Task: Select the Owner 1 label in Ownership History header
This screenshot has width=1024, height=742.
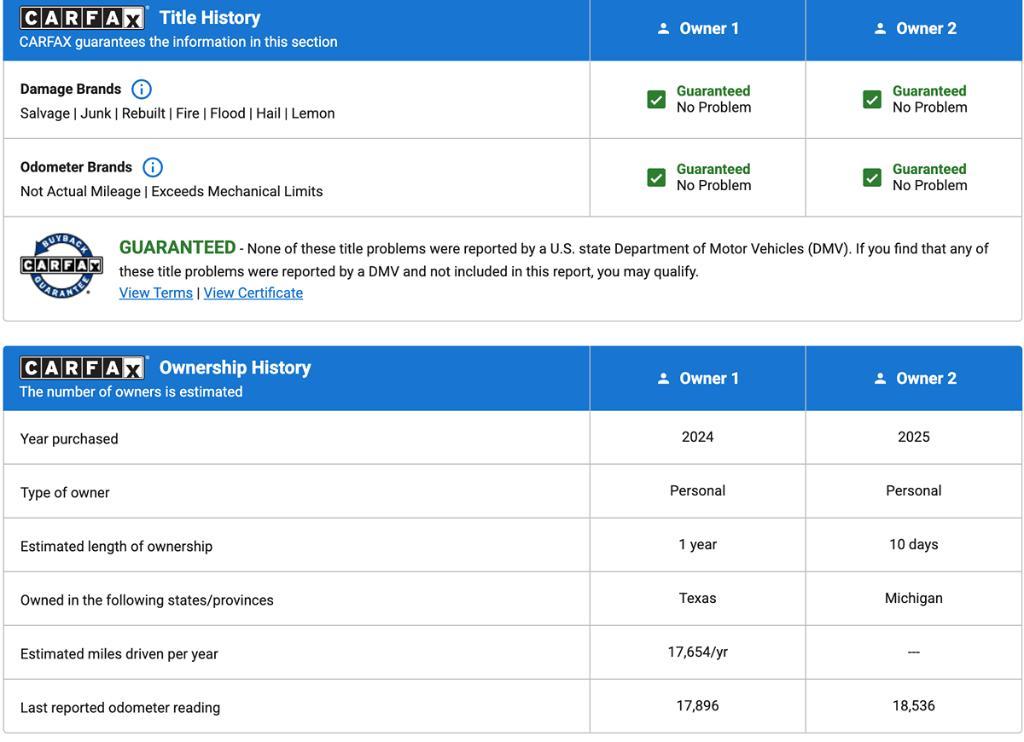Action: click(x=709, y=378)
